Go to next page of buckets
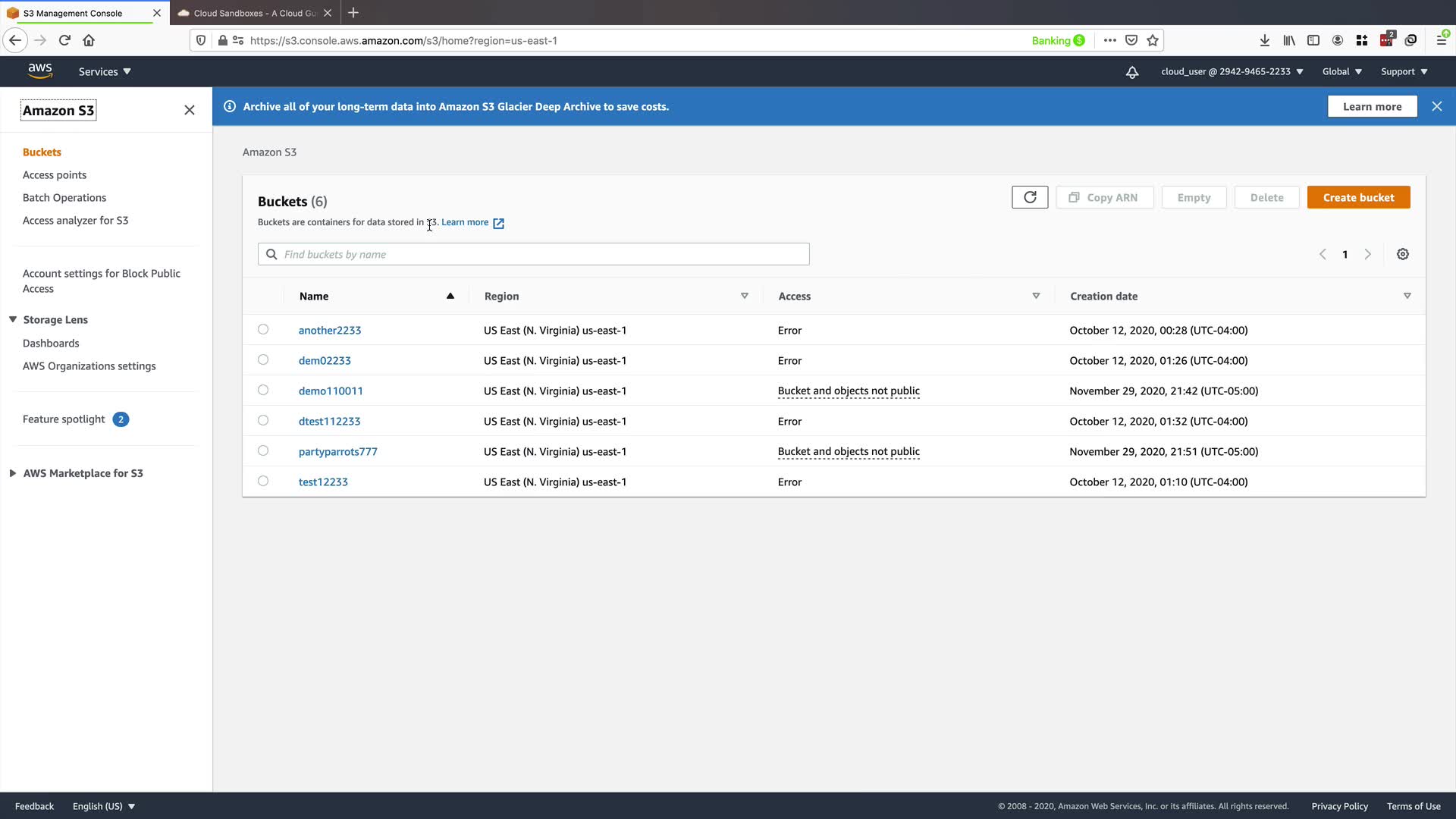This screenshot has width=1456, height=819. pyautogui.click(x=1367, y=255)
